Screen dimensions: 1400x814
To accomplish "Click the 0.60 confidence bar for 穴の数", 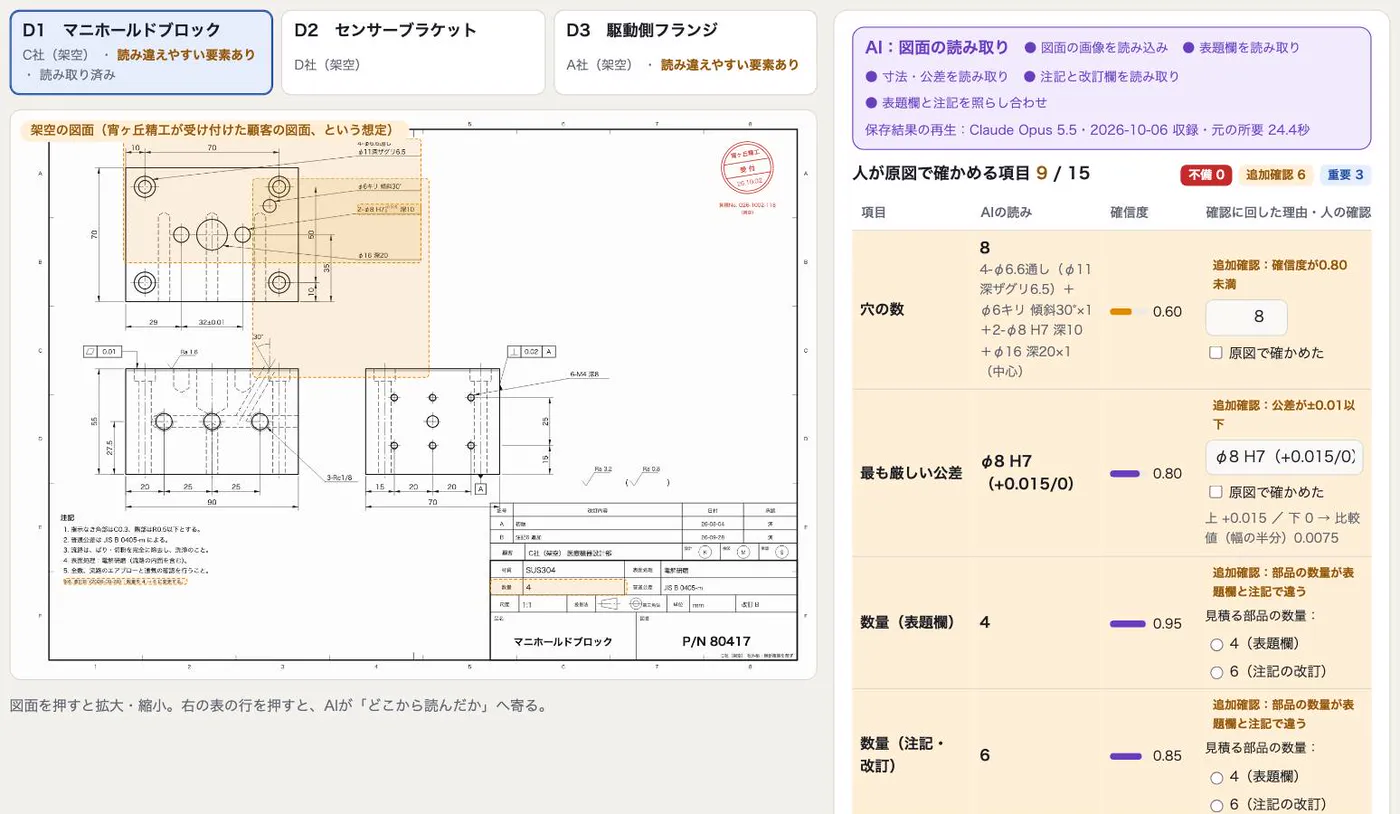I will (1127, 312).
